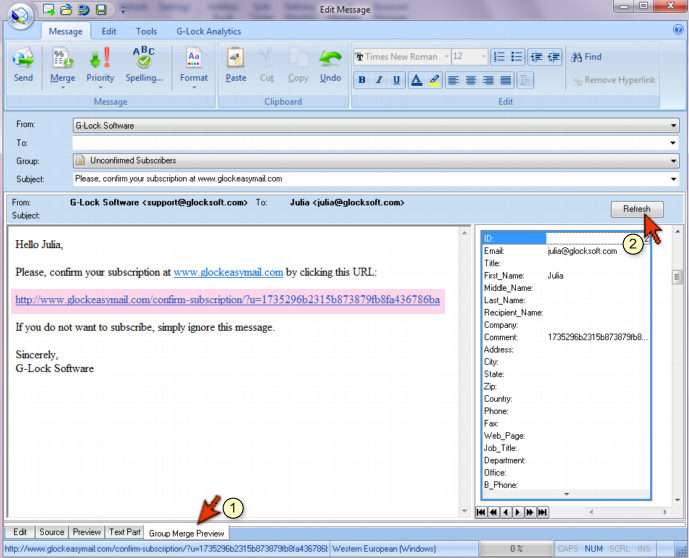Click the Refresh button
The width and height of the screenshot is (689, 558).
tap(637, 209)
